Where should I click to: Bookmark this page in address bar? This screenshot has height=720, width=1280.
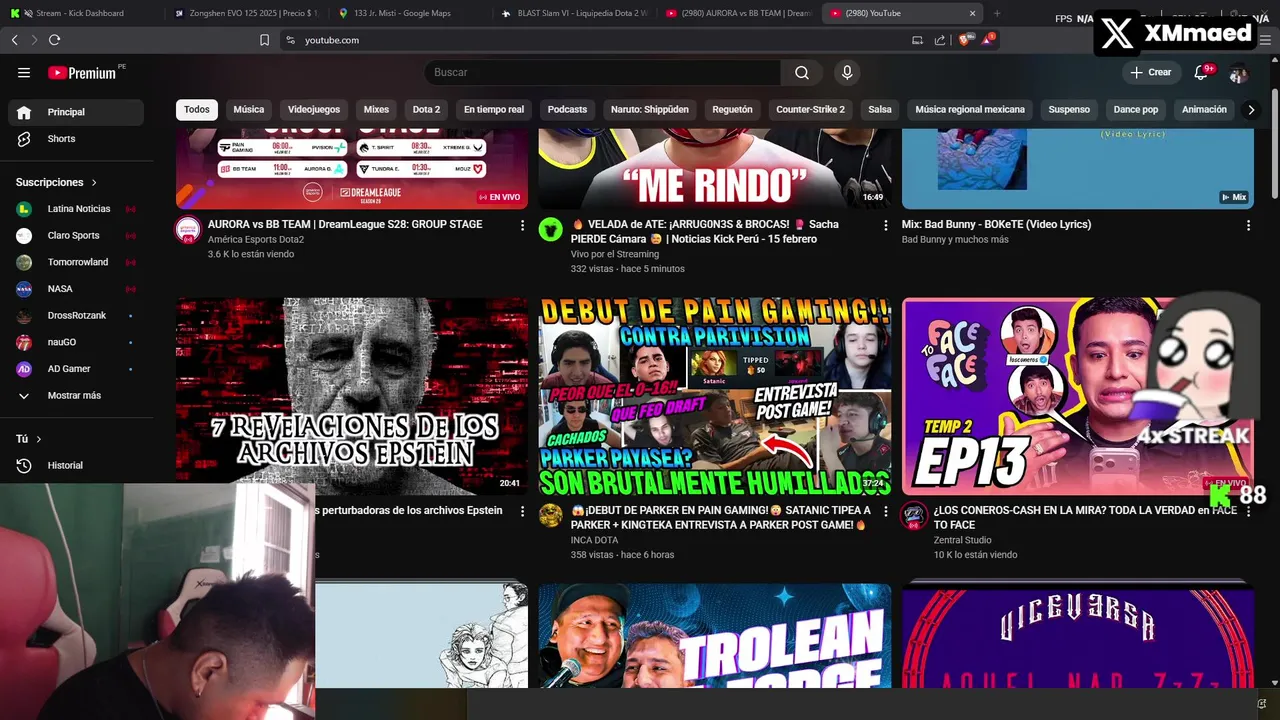264,40
